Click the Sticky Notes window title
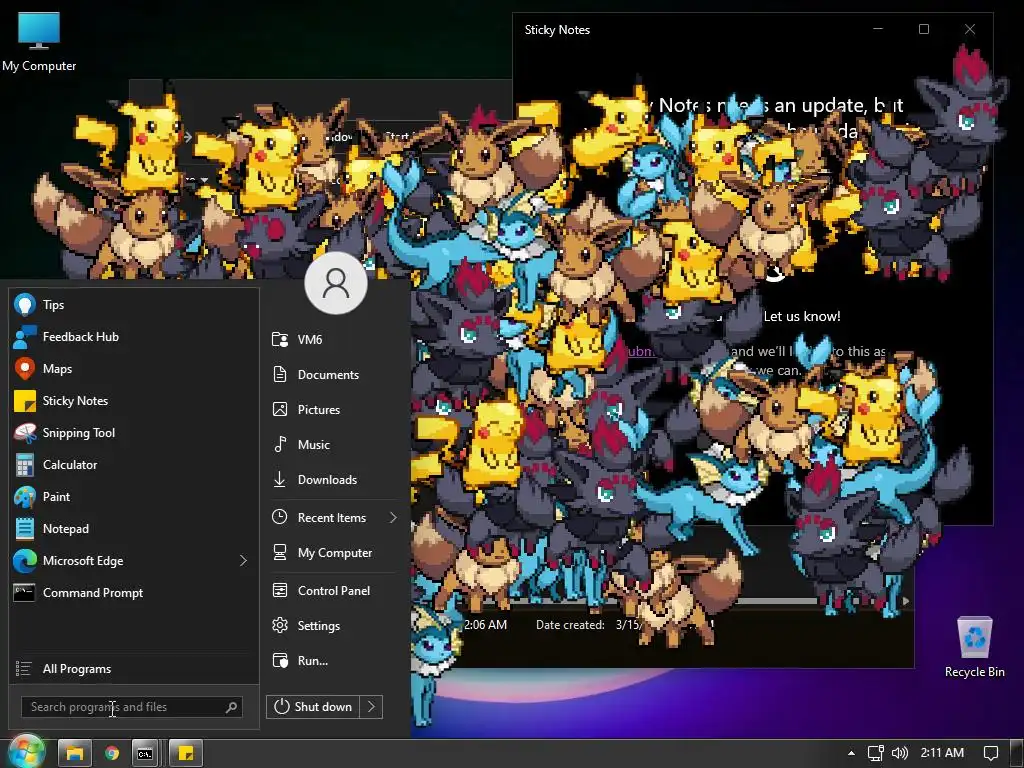Screen dimensions: 1024x768 pos(557,29)
